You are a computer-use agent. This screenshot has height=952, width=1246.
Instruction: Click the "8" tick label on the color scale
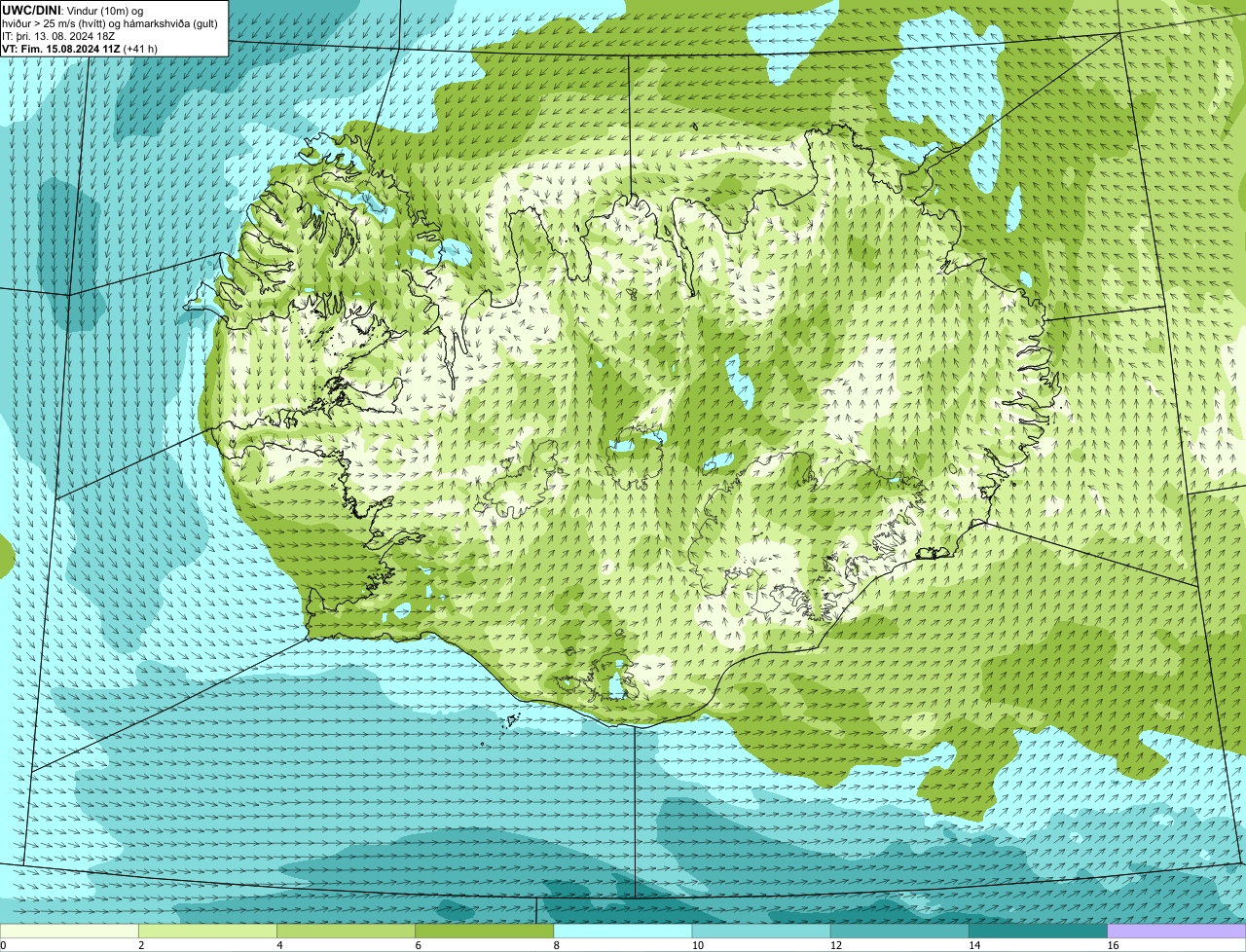click(557, 945)
